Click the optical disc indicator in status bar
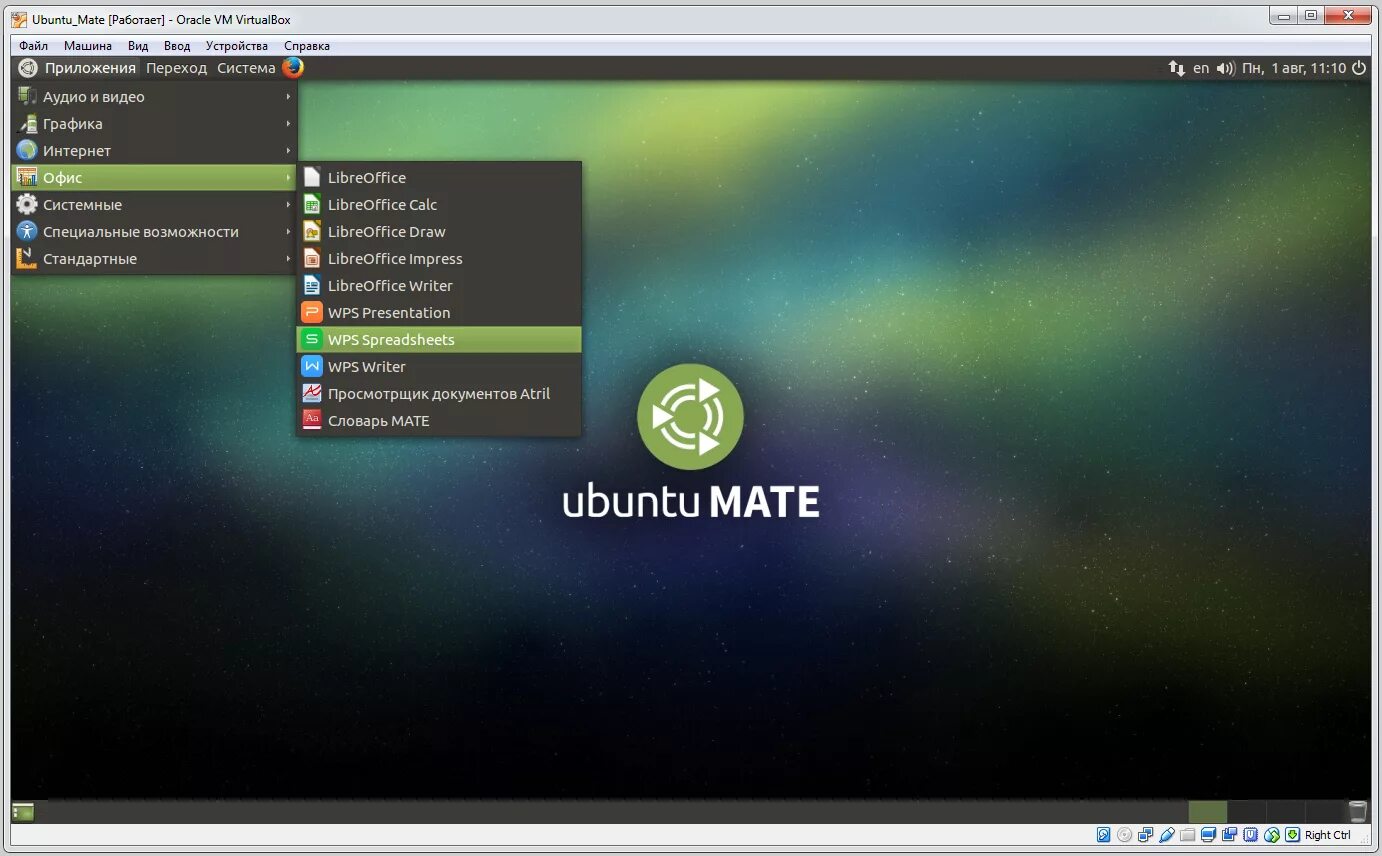This screenshot has width=1382, height=856. [x=1124, y=835]
